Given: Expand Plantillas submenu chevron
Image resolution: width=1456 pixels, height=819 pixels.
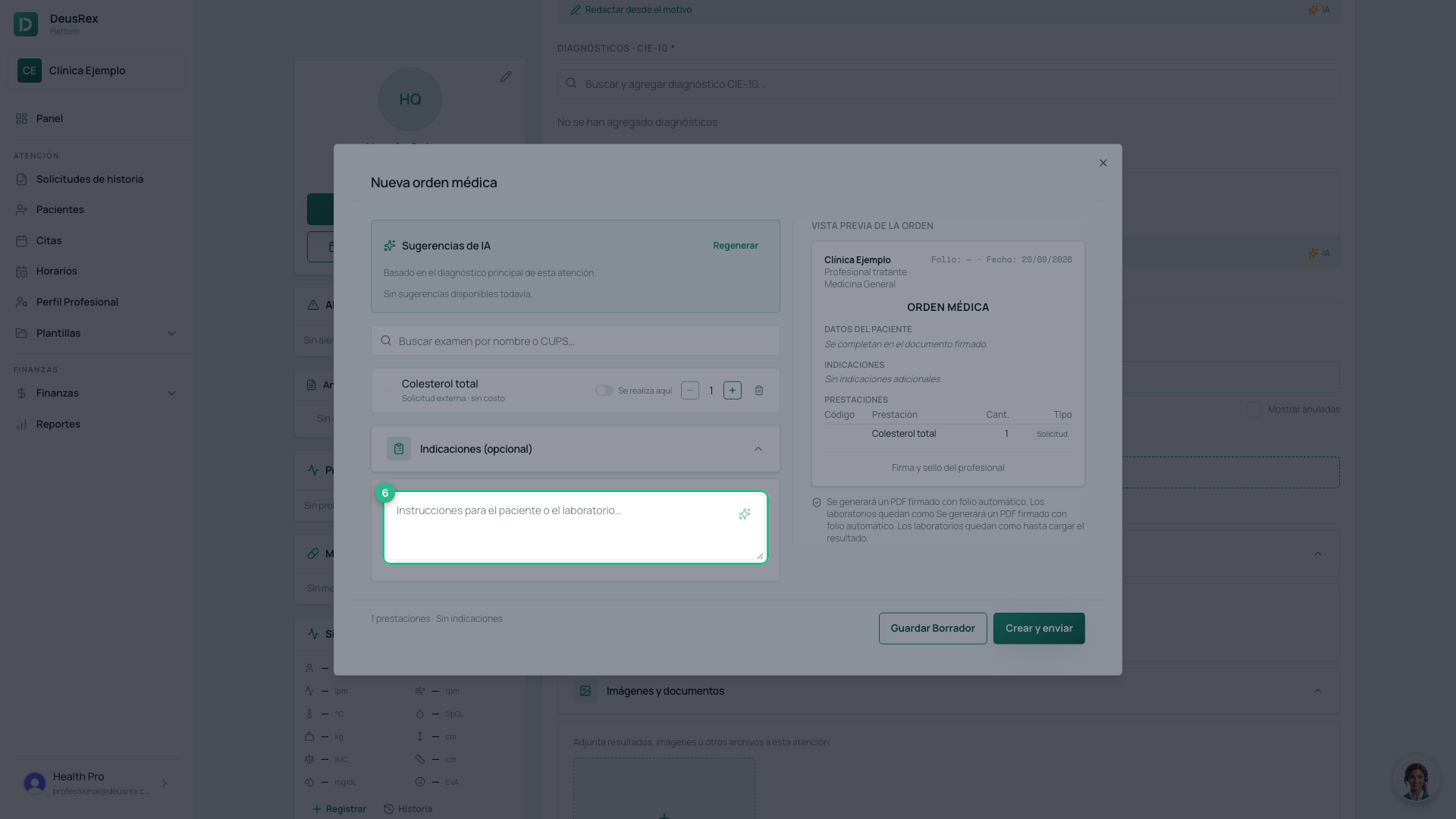Looking at the screenshot, I should point(171,333).
